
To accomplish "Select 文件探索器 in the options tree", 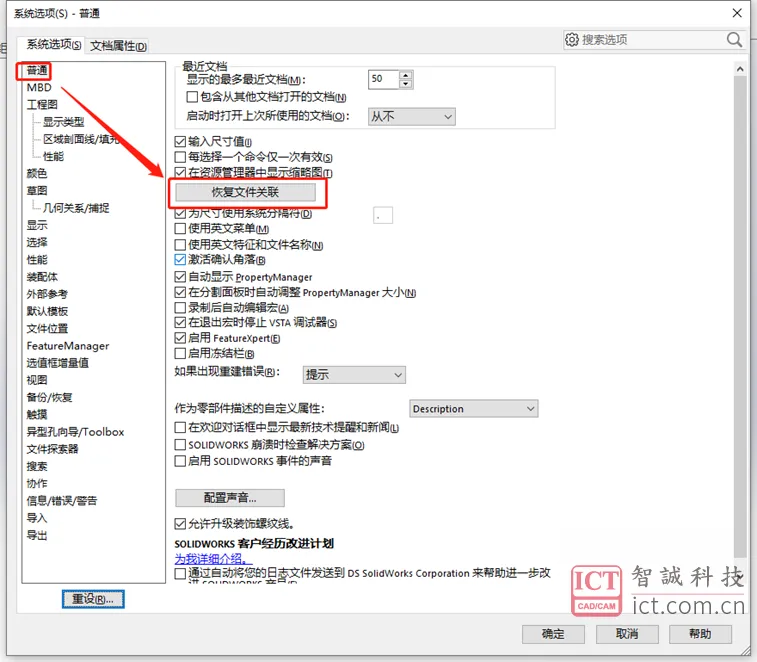I will click(x=52, y=449).
